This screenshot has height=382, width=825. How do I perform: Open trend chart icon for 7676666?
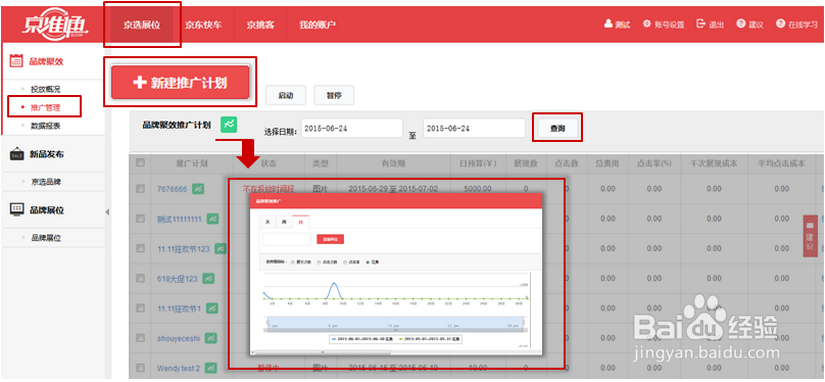pyautogui.click(x=198, y=188)
